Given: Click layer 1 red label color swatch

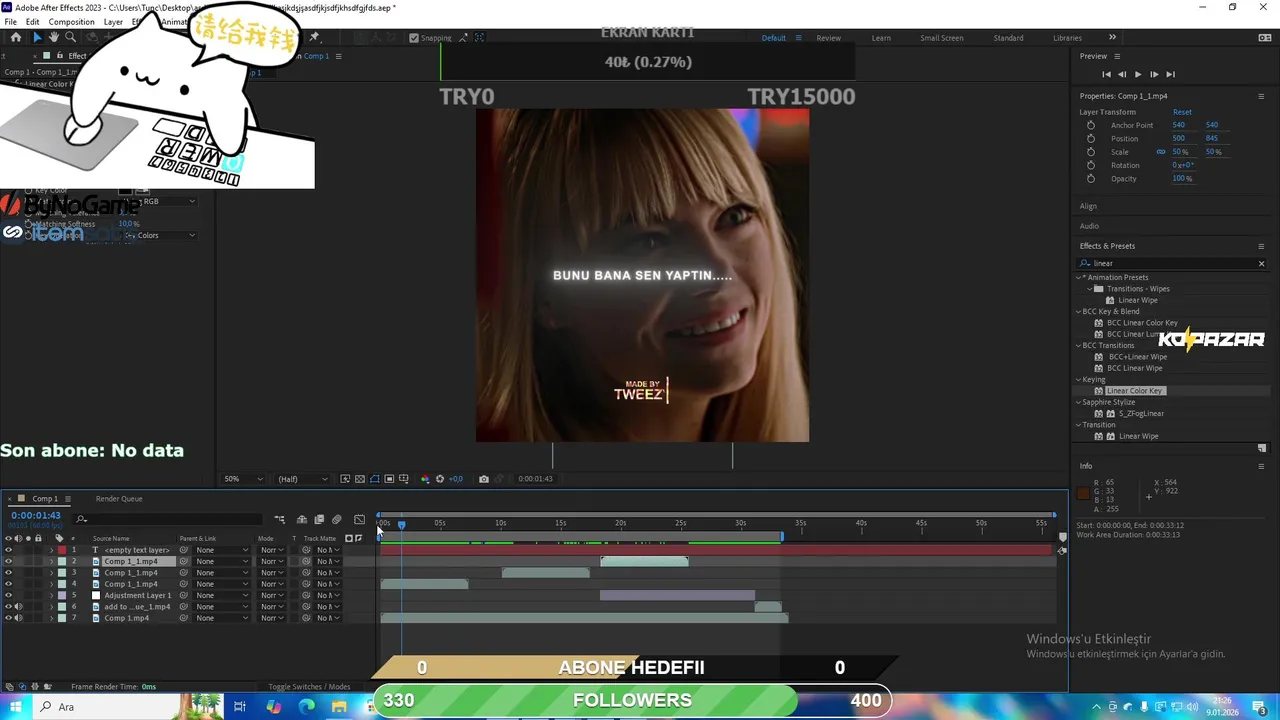Looking at the screenshot, I should 61,550.
